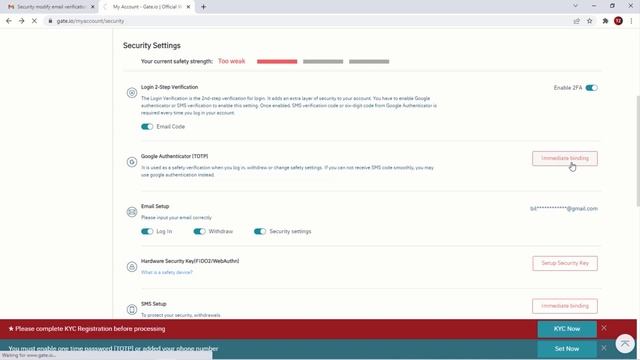Click the back-to-top arrow button

point(625,344)
